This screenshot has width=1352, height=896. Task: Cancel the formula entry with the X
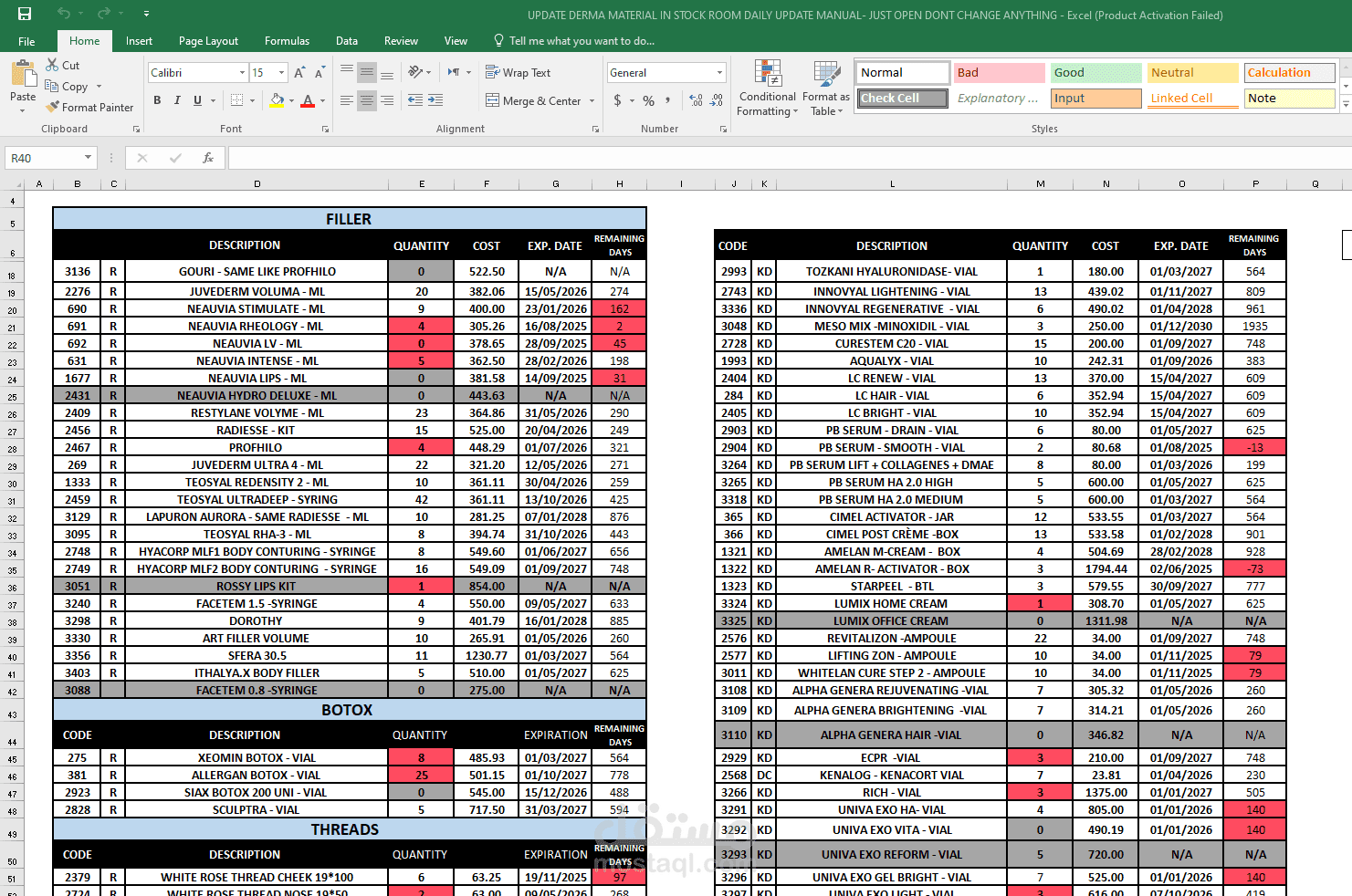pos(142,158)
